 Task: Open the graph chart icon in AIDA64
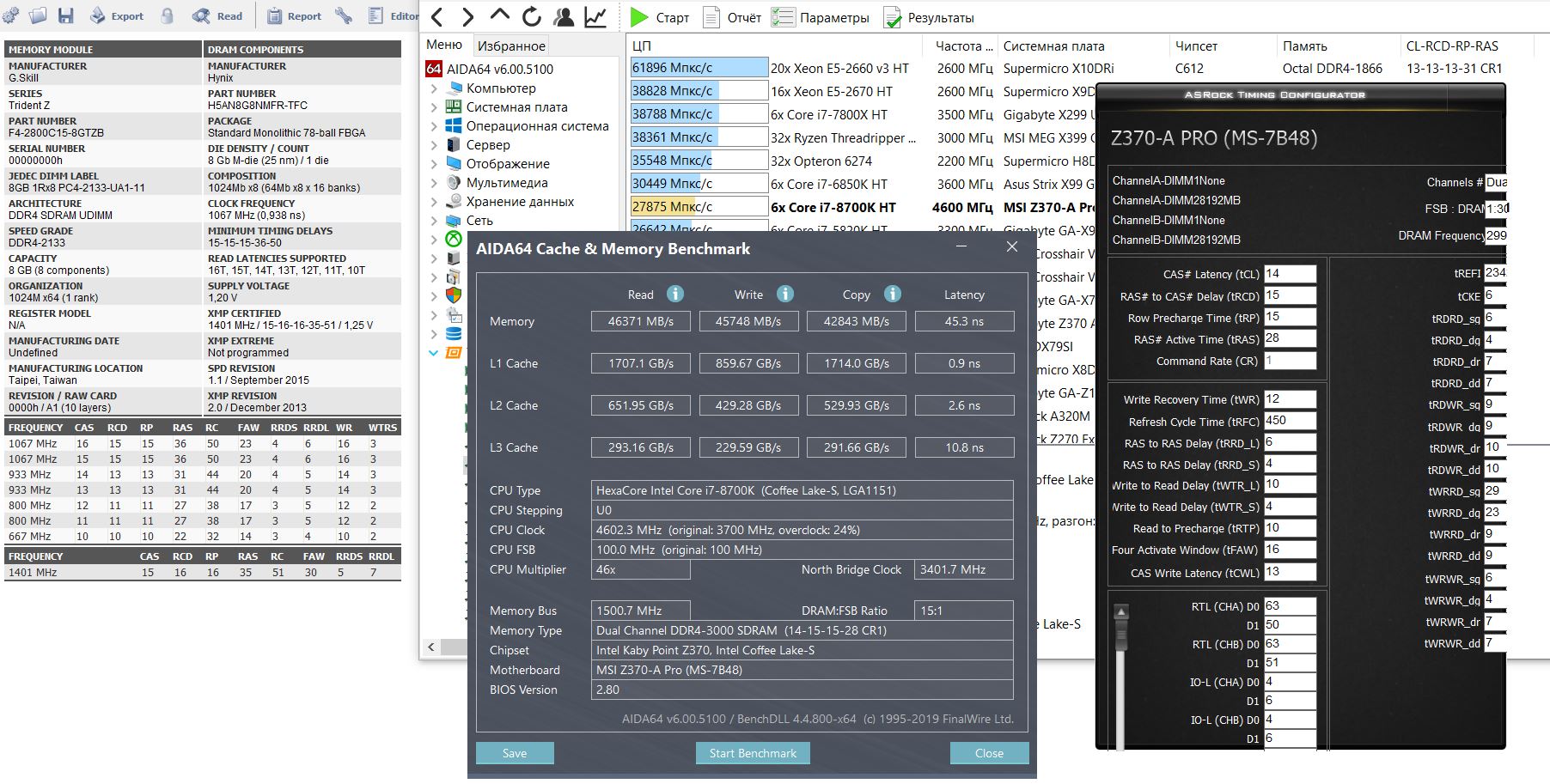click(595, 17)
